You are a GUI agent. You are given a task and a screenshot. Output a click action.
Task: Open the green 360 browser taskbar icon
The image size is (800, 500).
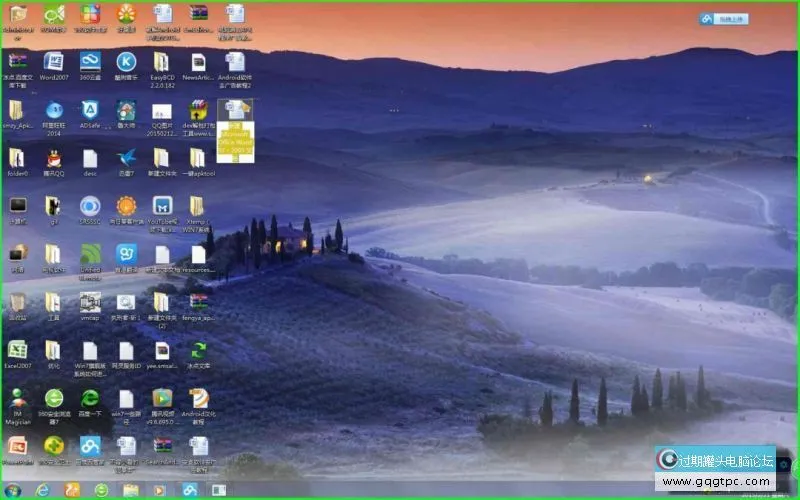(101, 490)
